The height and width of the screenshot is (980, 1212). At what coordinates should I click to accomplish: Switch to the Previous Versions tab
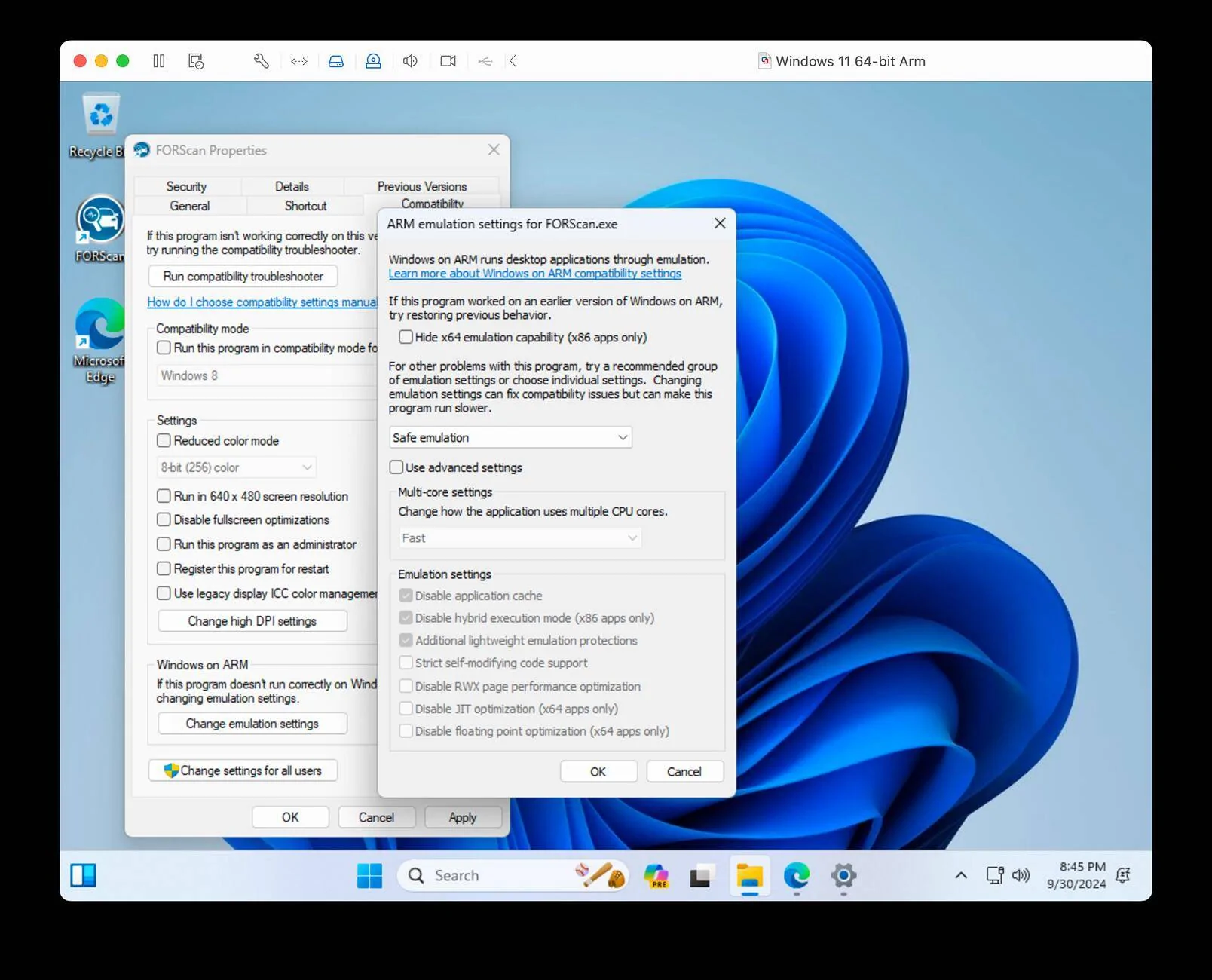coord(422,186)
